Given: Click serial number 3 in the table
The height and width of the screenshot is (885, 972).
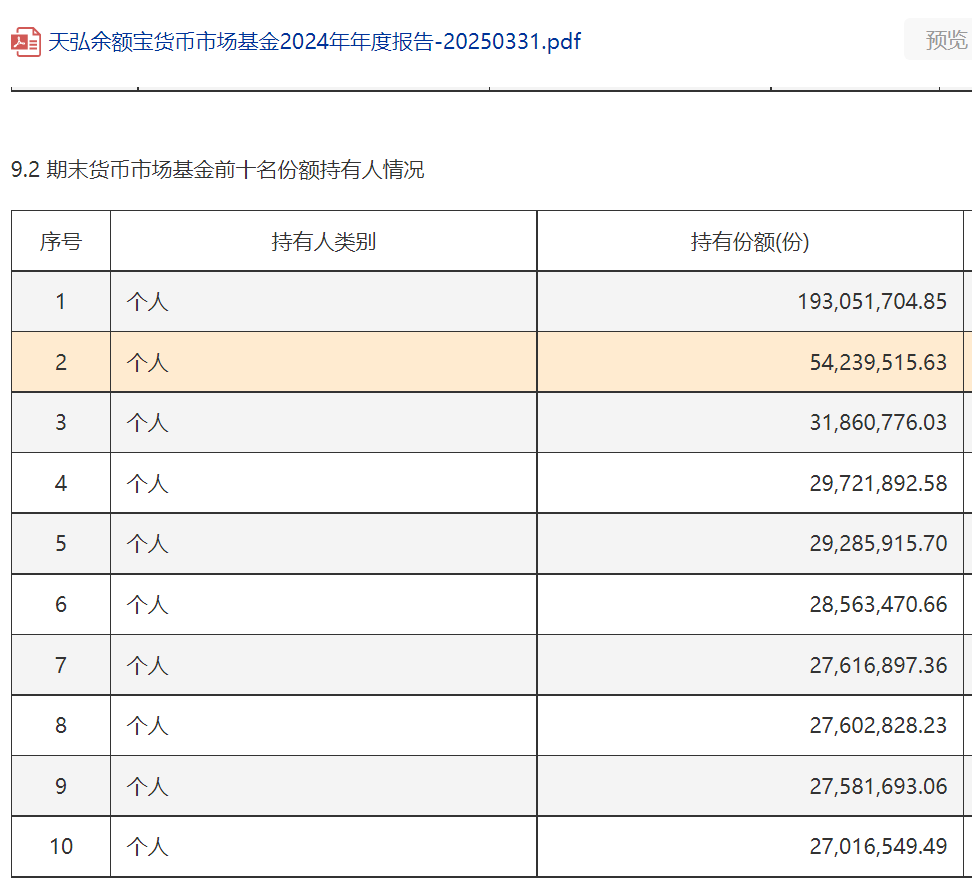Looking at the screenshot, I should [x=61, y=423].
